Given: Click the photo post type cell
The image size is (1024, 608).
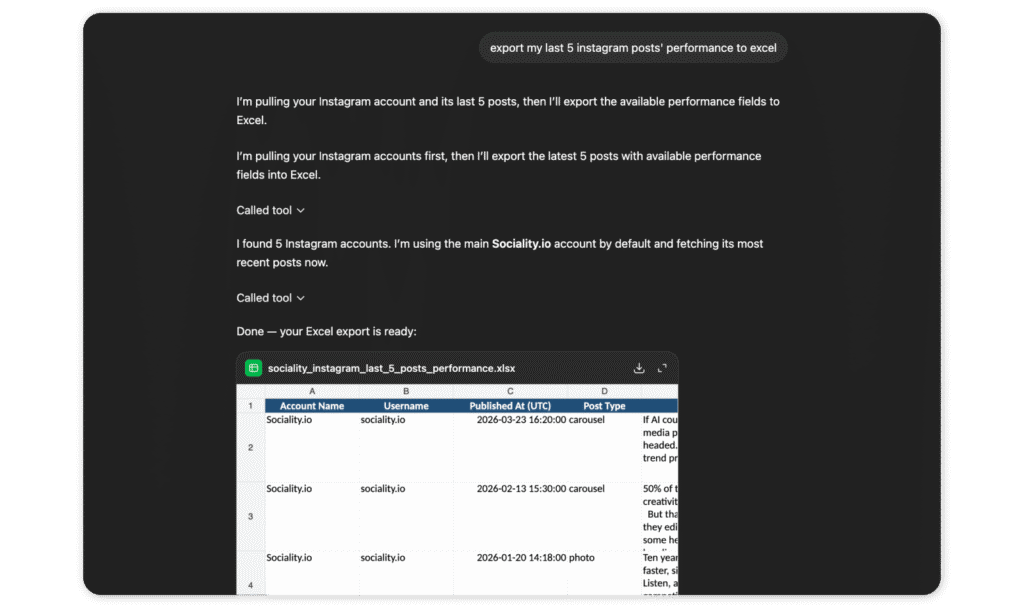Looking at the screenshot, I should 582,557.
